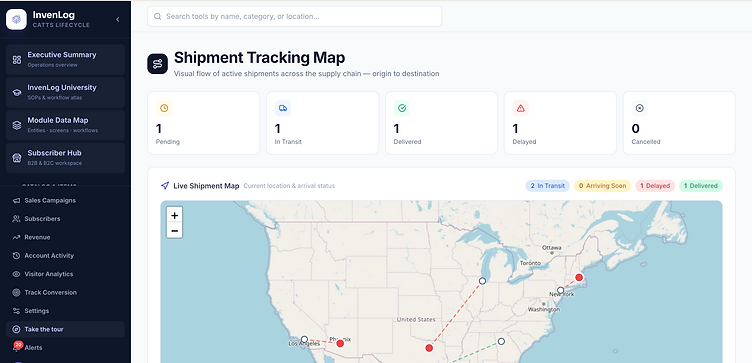Click the In Transit truck icon

[x=283, y=108]
